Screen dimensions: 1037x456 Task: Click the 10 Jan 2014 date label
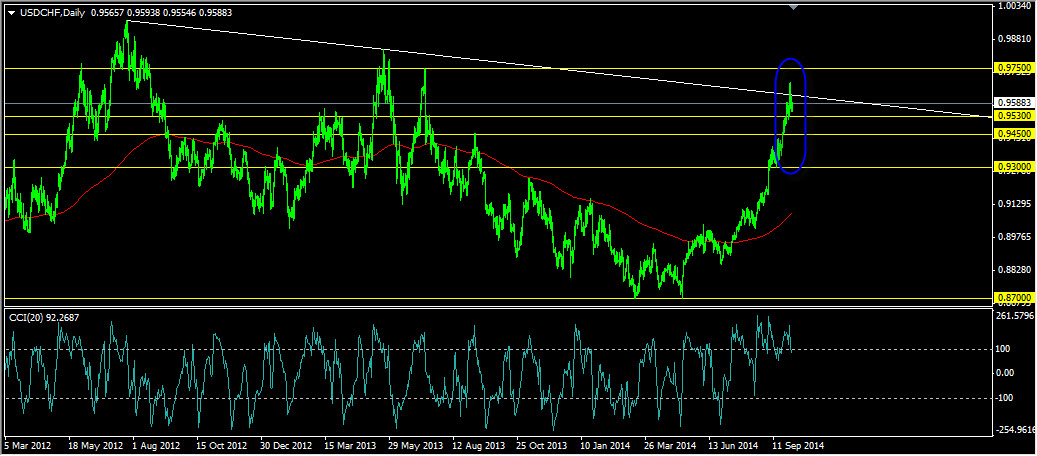[606, 445]
